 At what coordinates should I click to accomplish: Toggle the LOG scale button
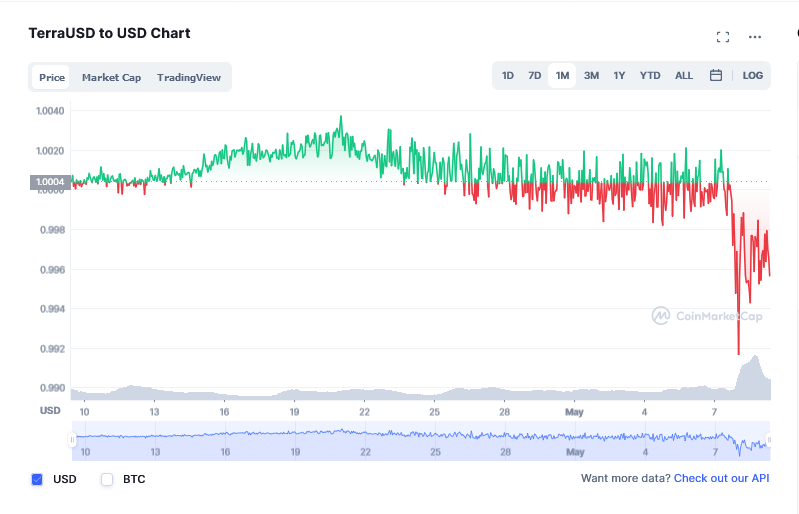pos(753,75)
